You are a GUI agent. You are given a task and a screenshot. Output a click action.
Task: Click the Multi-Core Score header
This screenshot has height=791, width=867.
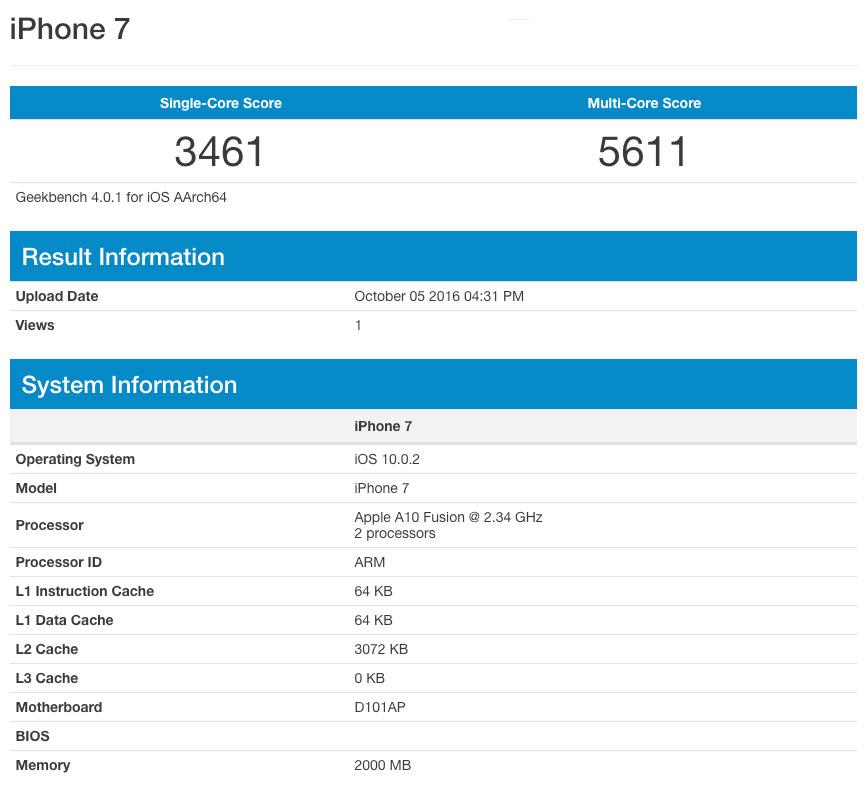[644, 103]
